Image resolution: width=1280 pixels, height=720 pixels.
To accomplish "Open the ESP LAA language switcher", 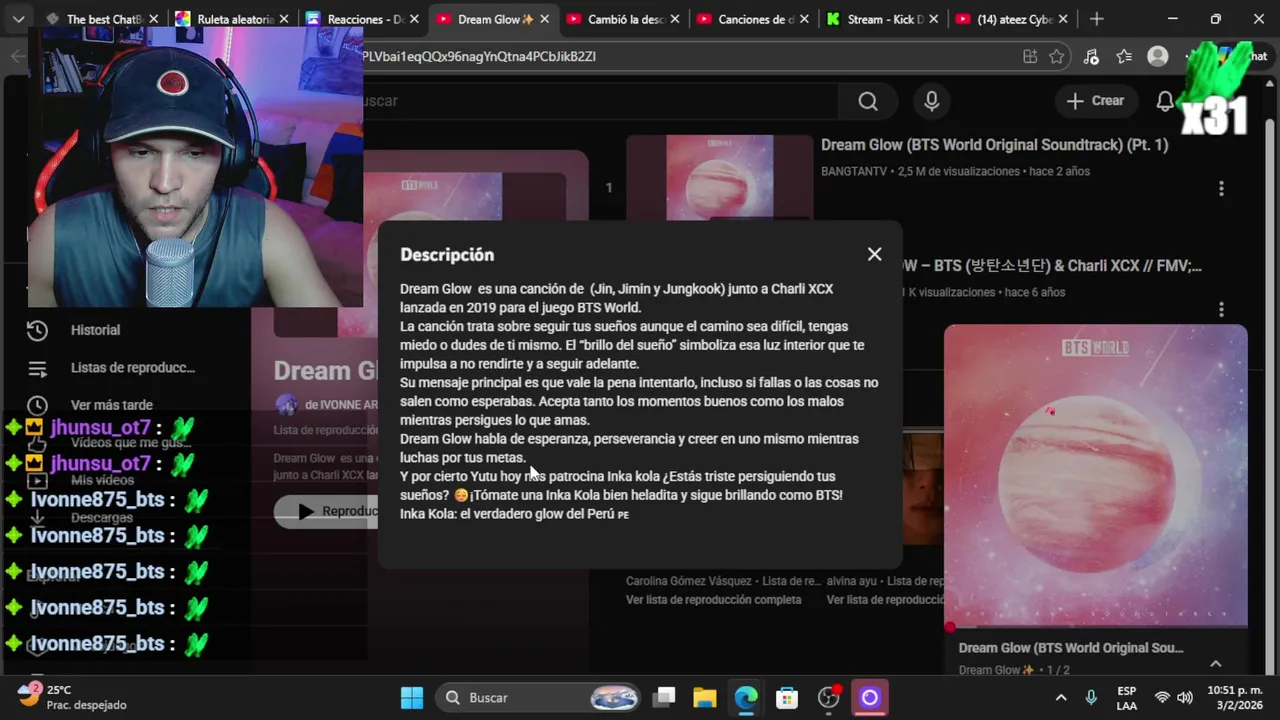I will 1127,697.
